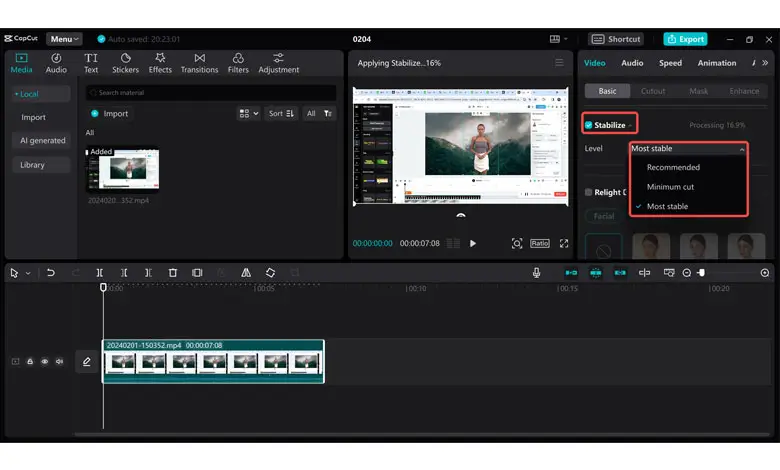Select the Cutout sub-tab
The width and height of the screenshot is (780, 470).
click(x=653, y=91)
